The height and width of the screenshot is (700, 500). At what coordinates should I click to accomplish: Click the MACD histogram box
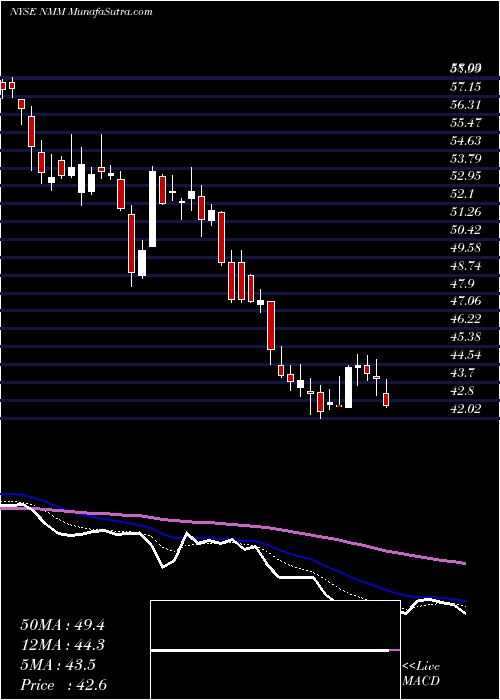pyautogui.click(x=275, y=650)
